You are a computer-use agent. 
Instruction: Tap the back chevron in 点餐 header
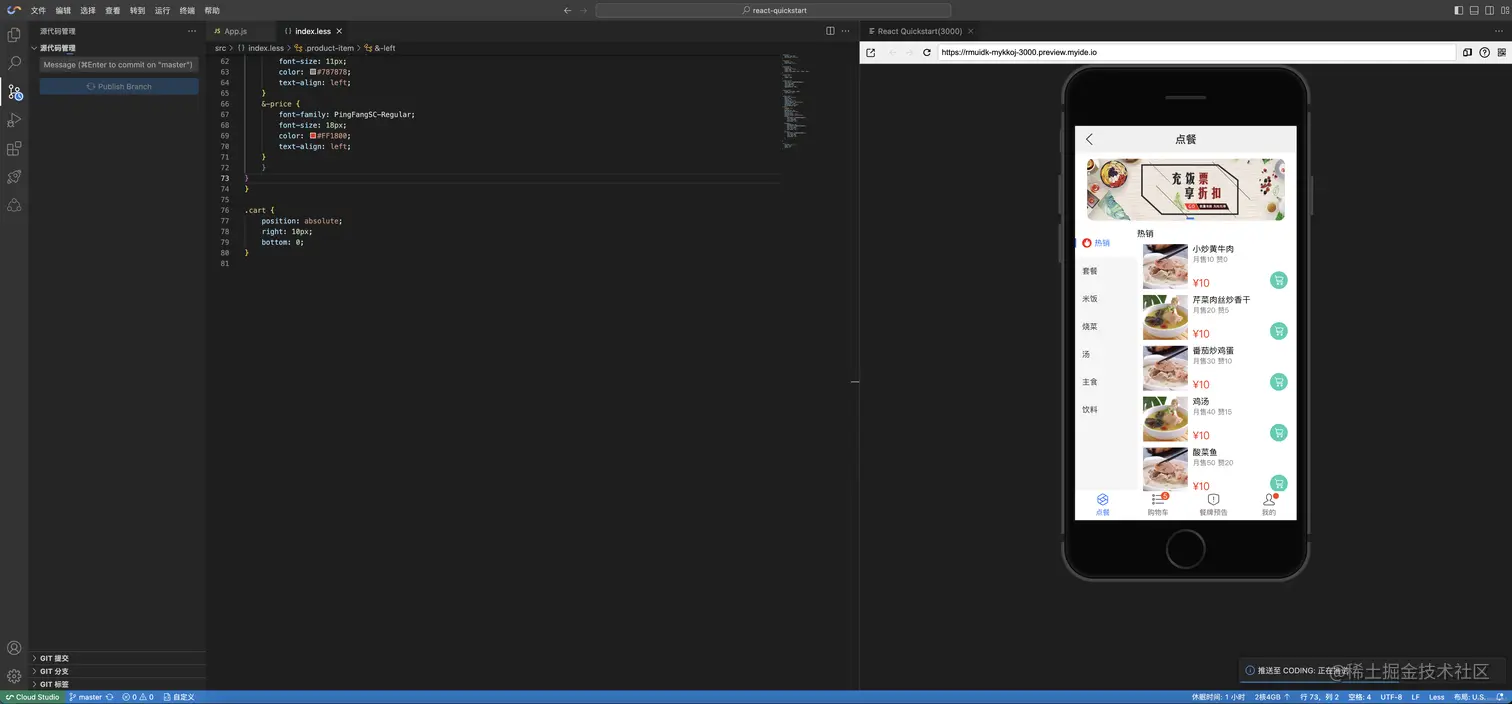(1089, 139)
